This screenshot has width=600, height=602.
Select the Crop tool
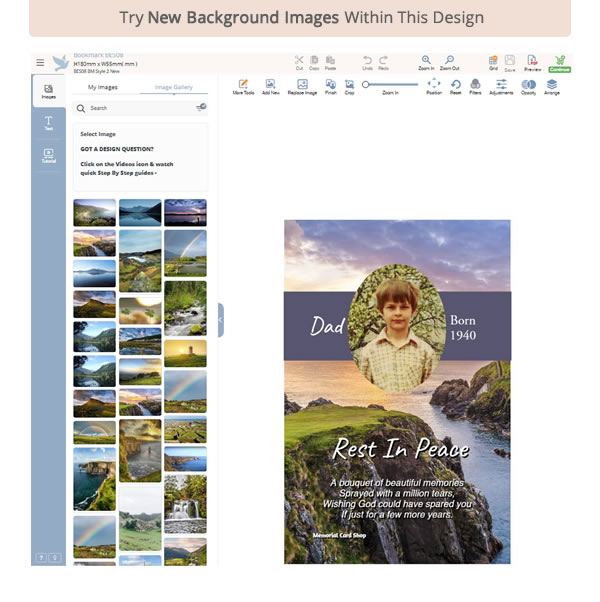[x=349, y=86]
